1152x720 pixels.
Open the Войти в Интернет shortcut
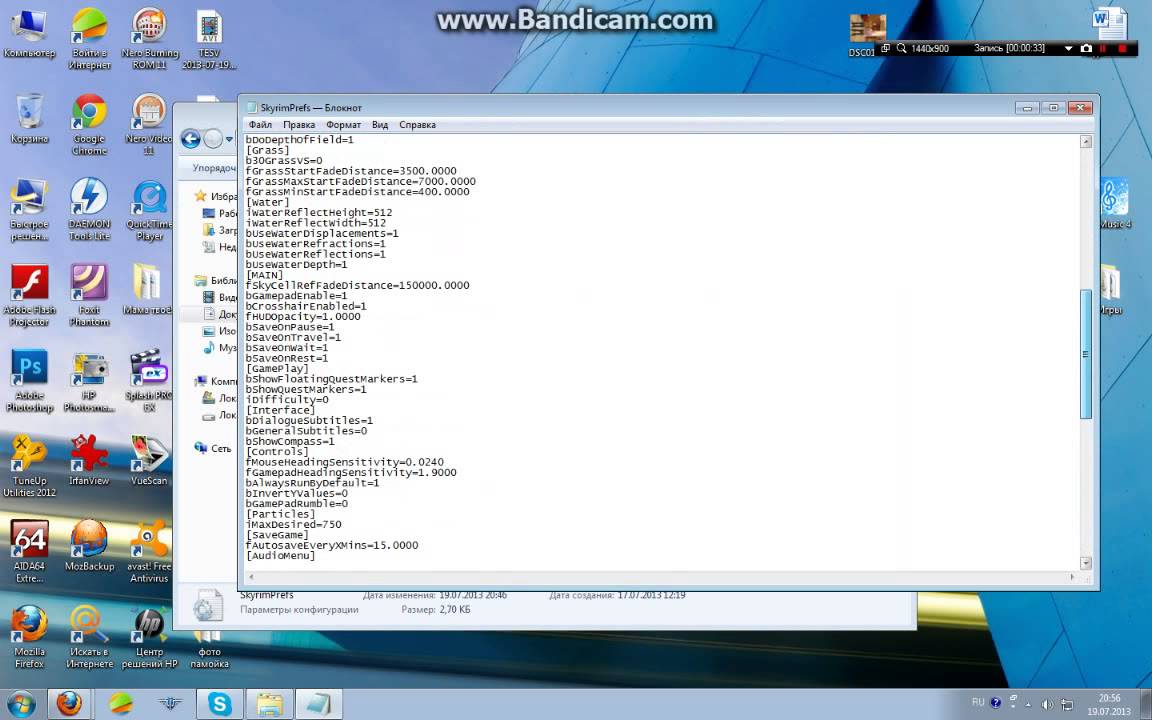click(89, 38)
